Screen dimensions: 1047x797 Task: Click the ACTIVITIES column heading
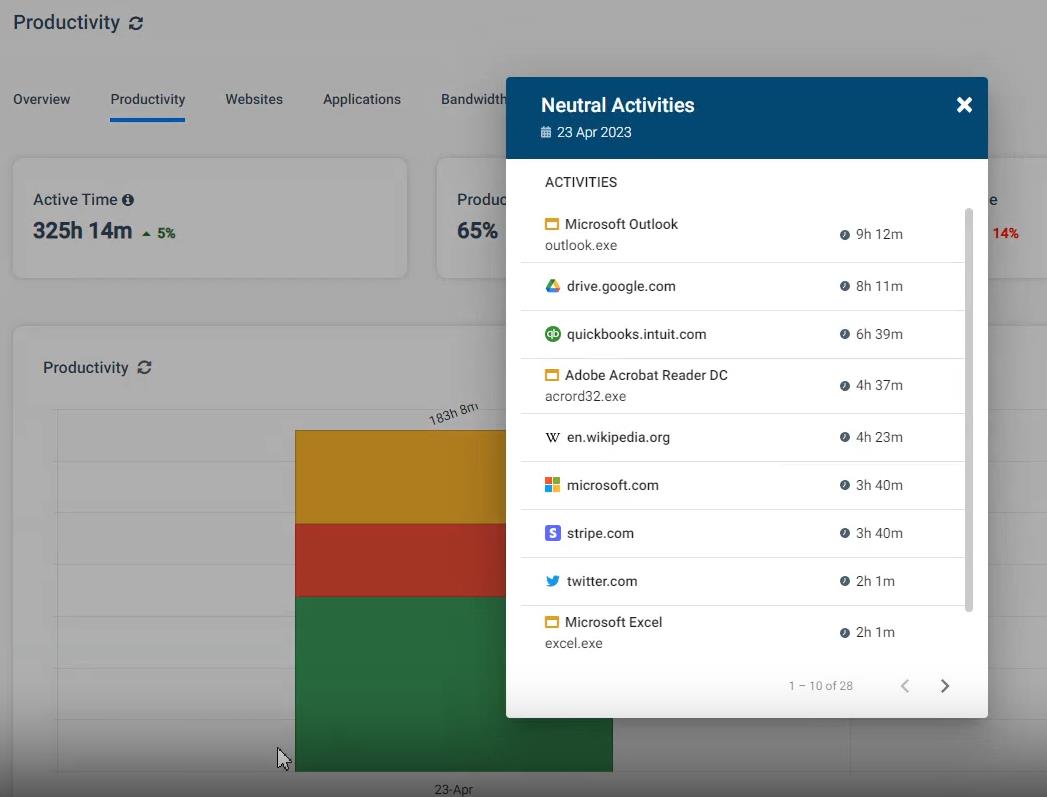pos(581,182)
